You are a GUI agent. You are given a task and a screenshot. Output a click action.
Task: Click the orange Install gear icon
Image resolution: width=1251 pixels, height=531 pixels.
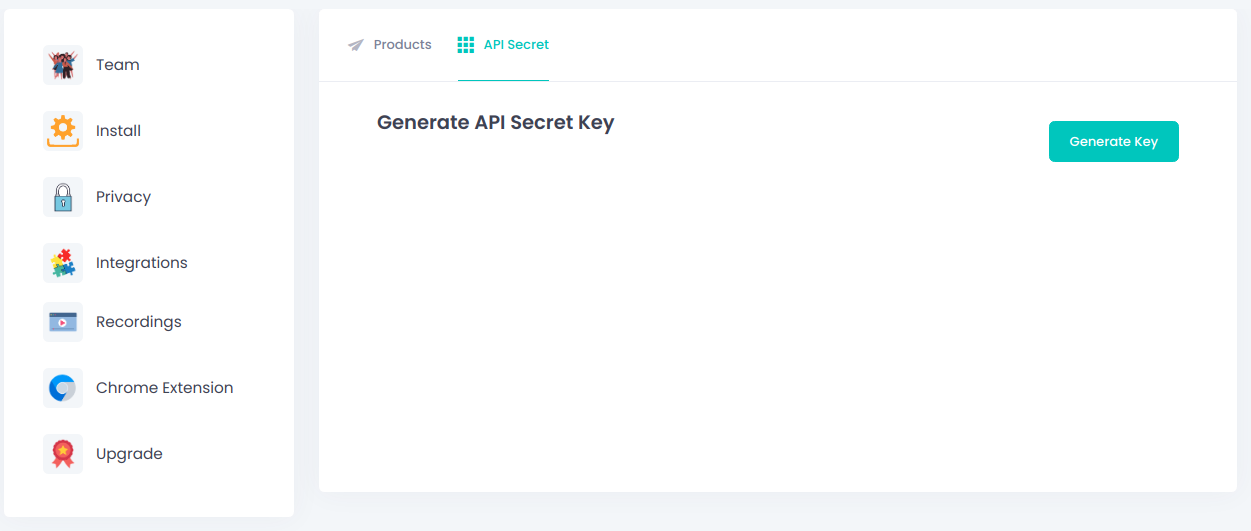click(x=63, y=131)
